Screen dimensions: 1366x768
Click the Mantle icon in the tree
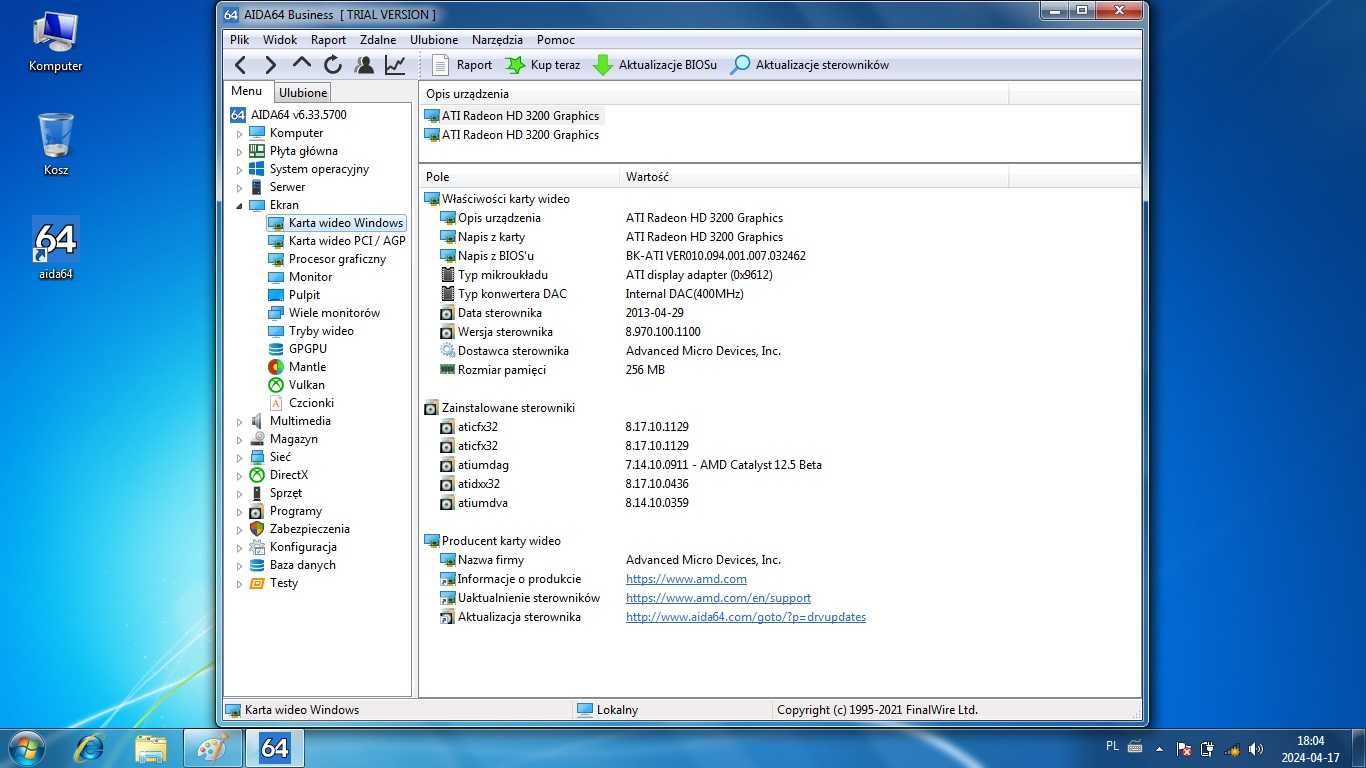coord(276,367)
